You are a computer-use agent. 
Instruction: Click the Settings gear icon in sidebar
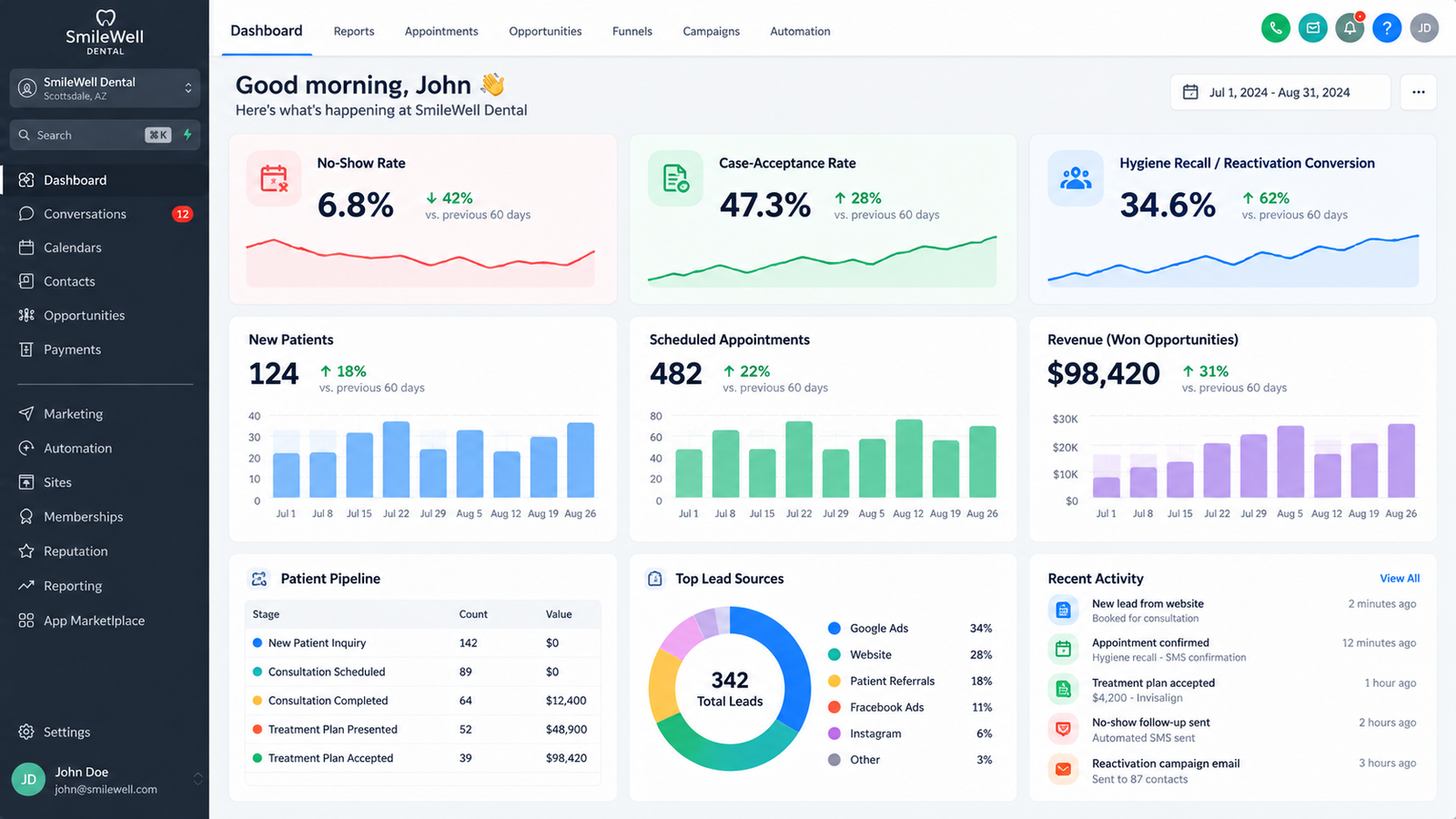26,732
